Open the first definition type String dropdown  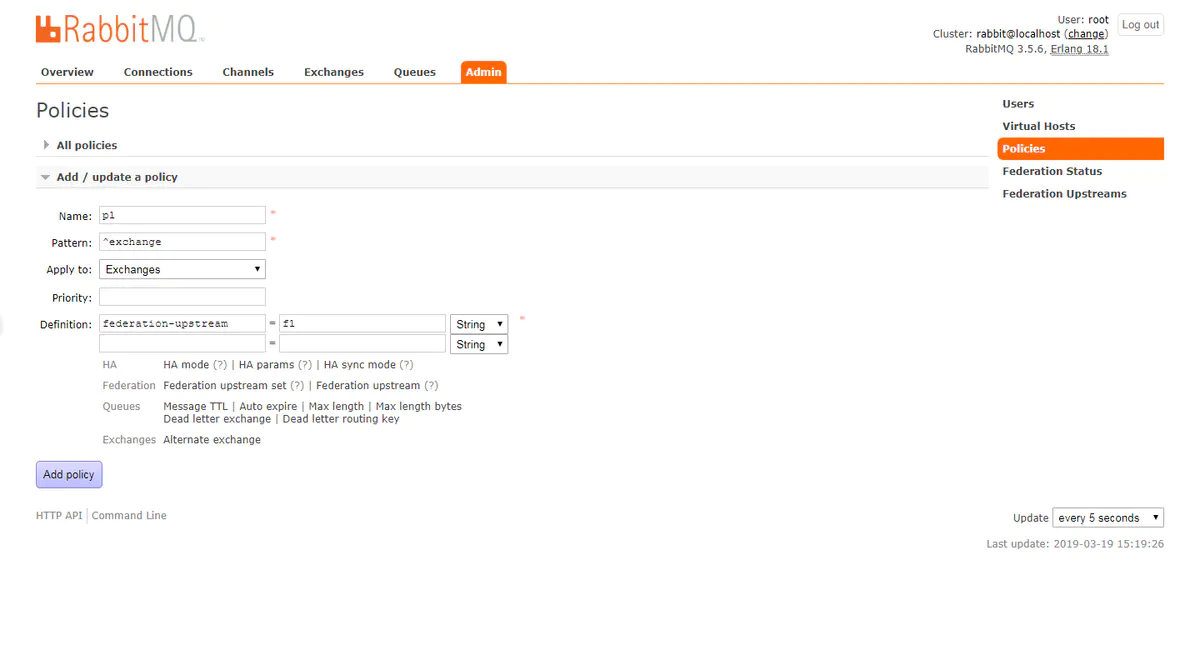click(479, 324)
